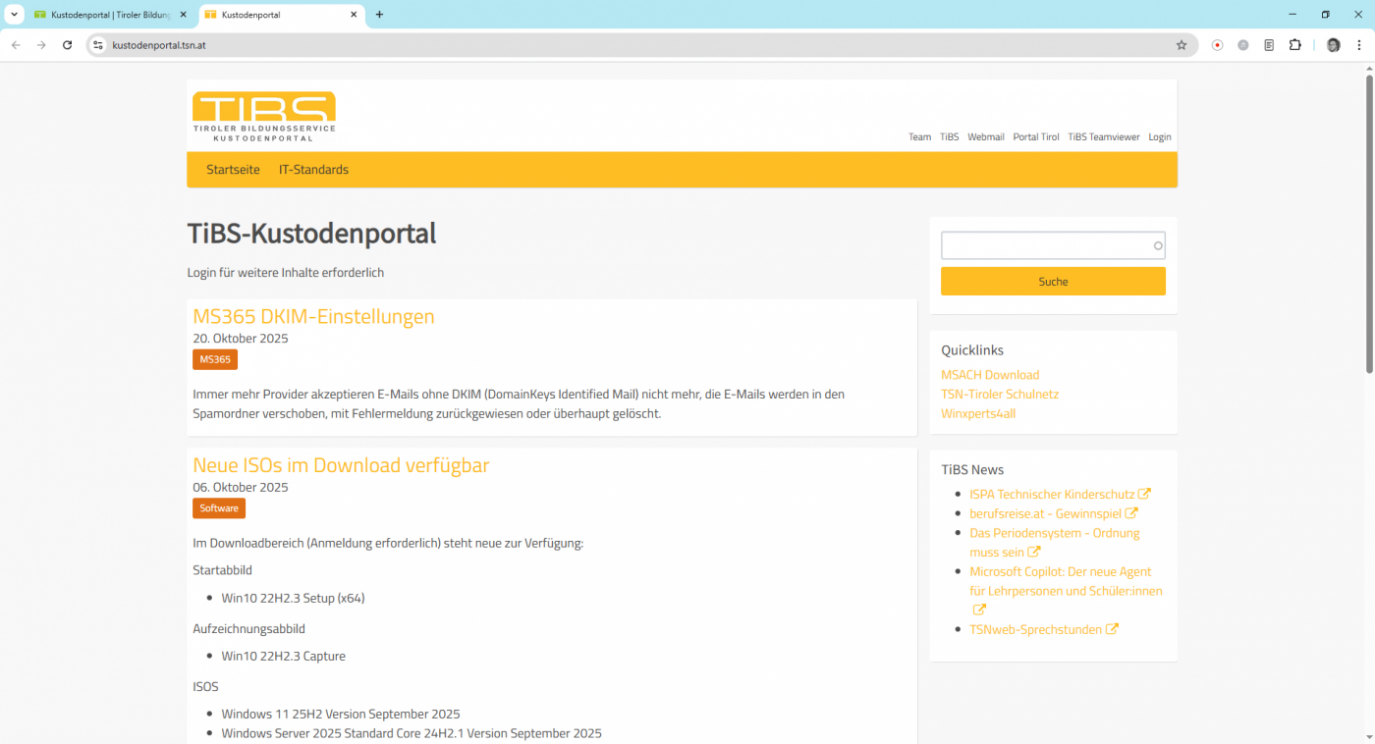Bookmark the page via the star icon
Image resolution: width=1375 pixels, height=744 pixels.
1182,45
